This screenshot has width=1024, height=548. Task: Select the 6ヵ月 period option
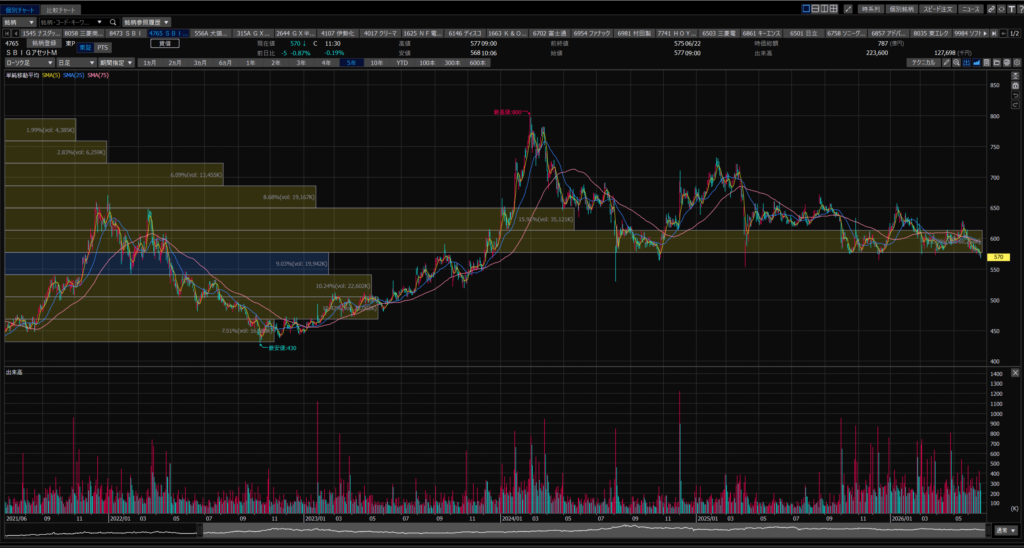[226, 63]
